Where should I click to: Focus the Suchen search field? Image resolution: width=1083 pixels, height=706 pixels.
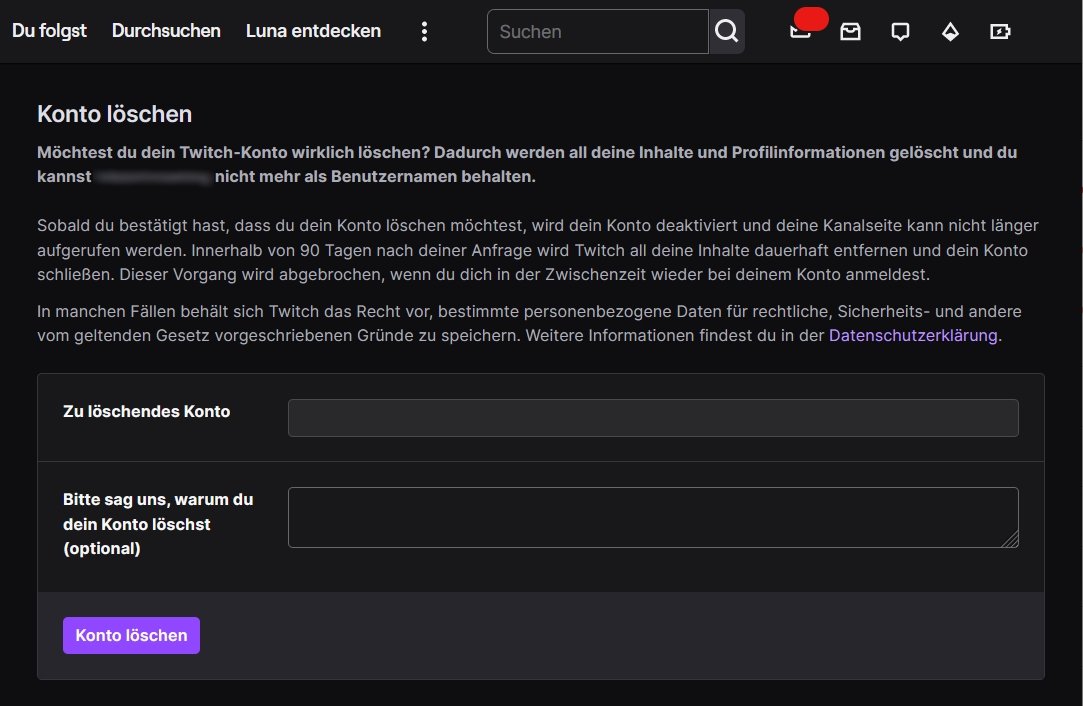tap(597, 32)
